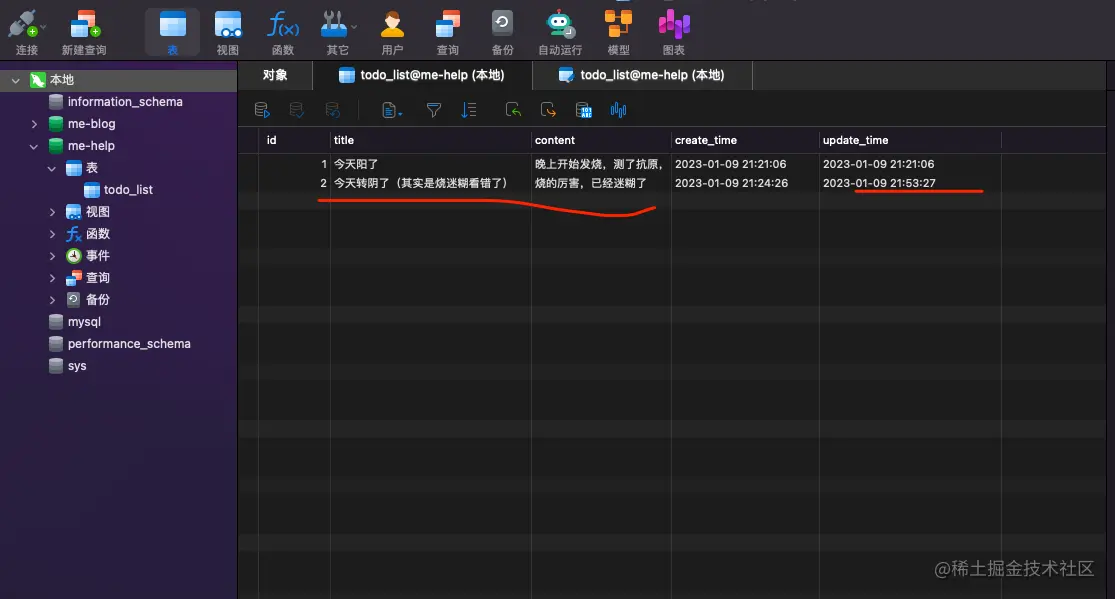
Task: Open the text document dropdown in data toolbar
Action: 392,110
